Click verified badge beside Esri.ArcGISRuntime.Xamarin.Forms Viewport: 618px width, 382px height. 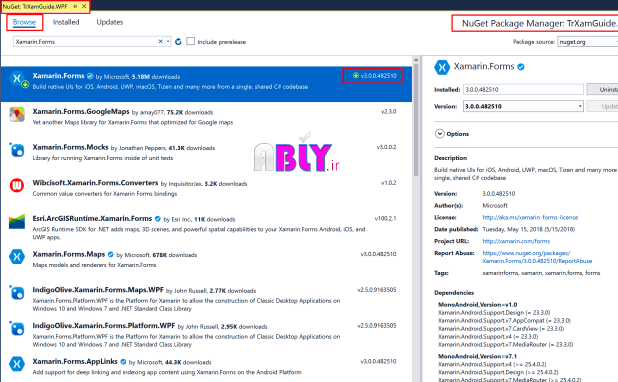click(x=158, y=219)
